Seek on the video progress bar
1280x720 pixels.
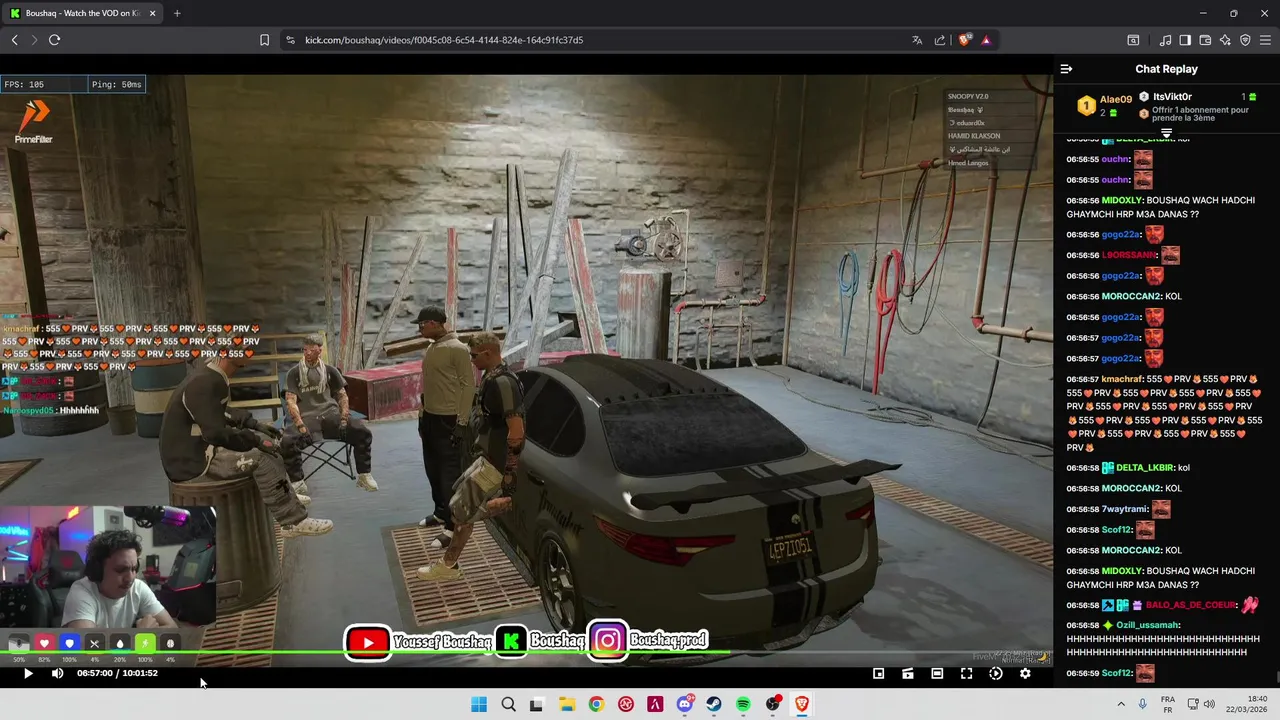[526, 654]
